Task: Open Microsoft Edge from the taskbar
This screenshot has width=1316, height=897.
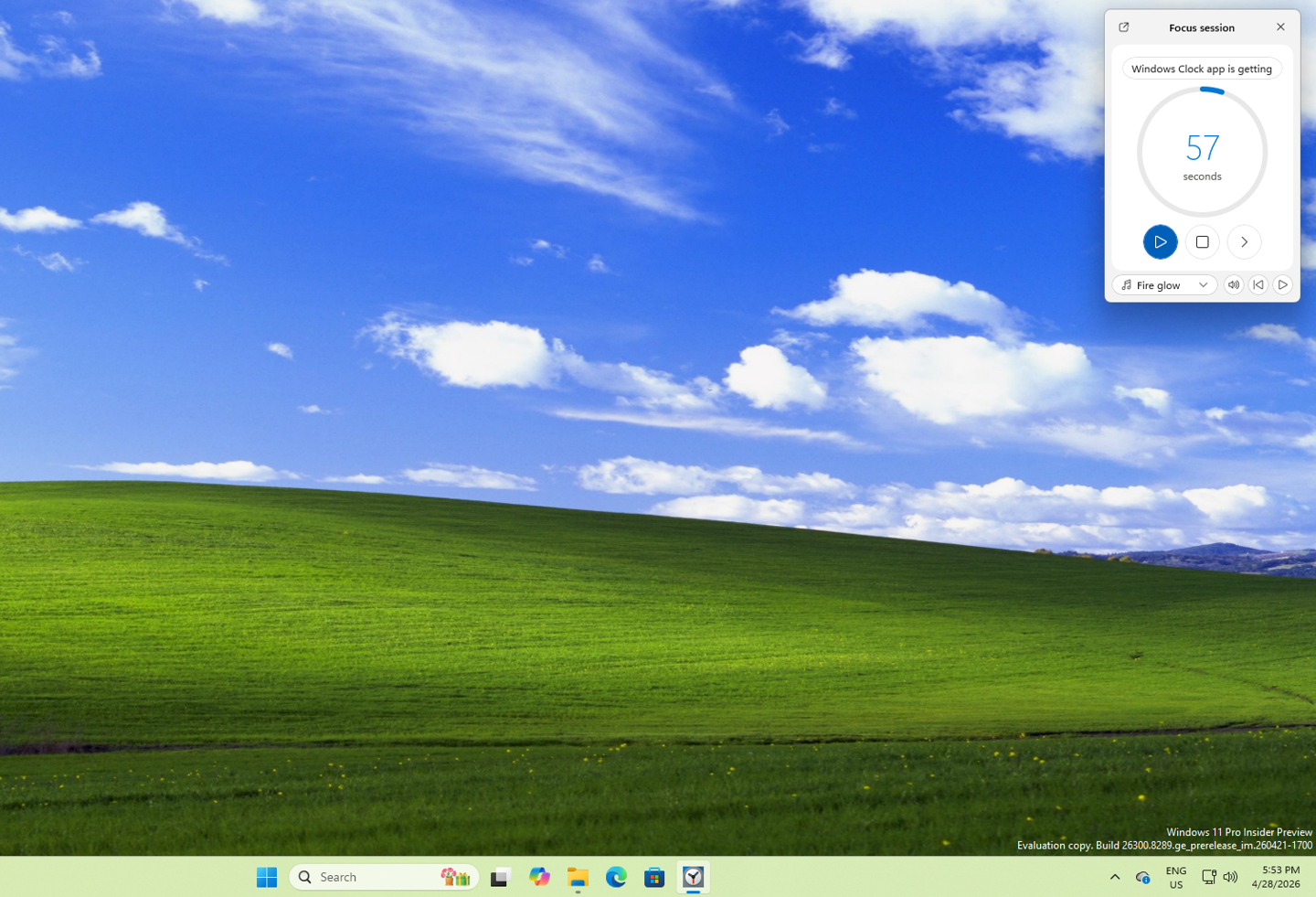Action: pyautogui.click(x=616, y=877)
